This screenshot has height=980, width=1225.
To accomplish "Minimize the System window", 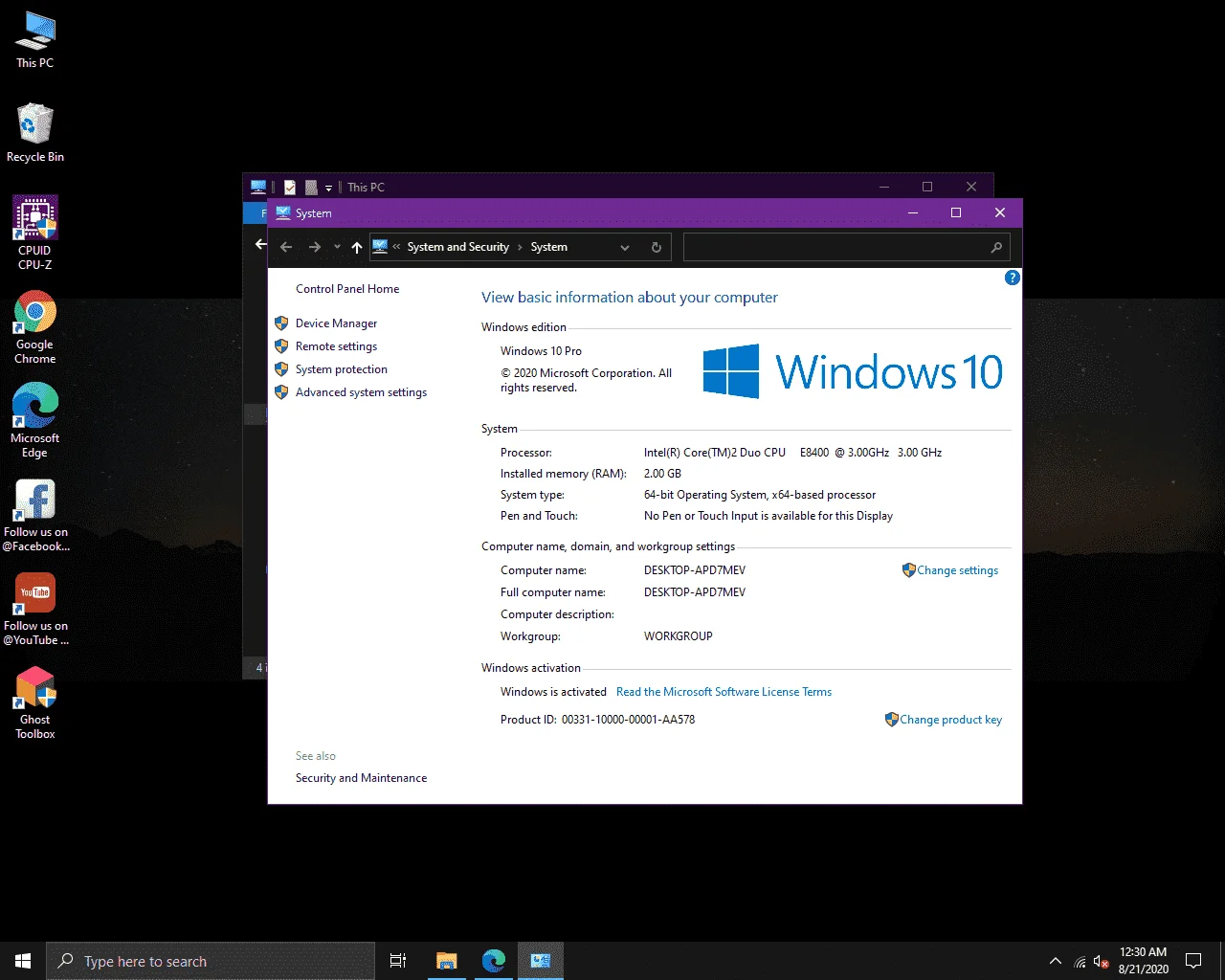I will click(913, 212).
